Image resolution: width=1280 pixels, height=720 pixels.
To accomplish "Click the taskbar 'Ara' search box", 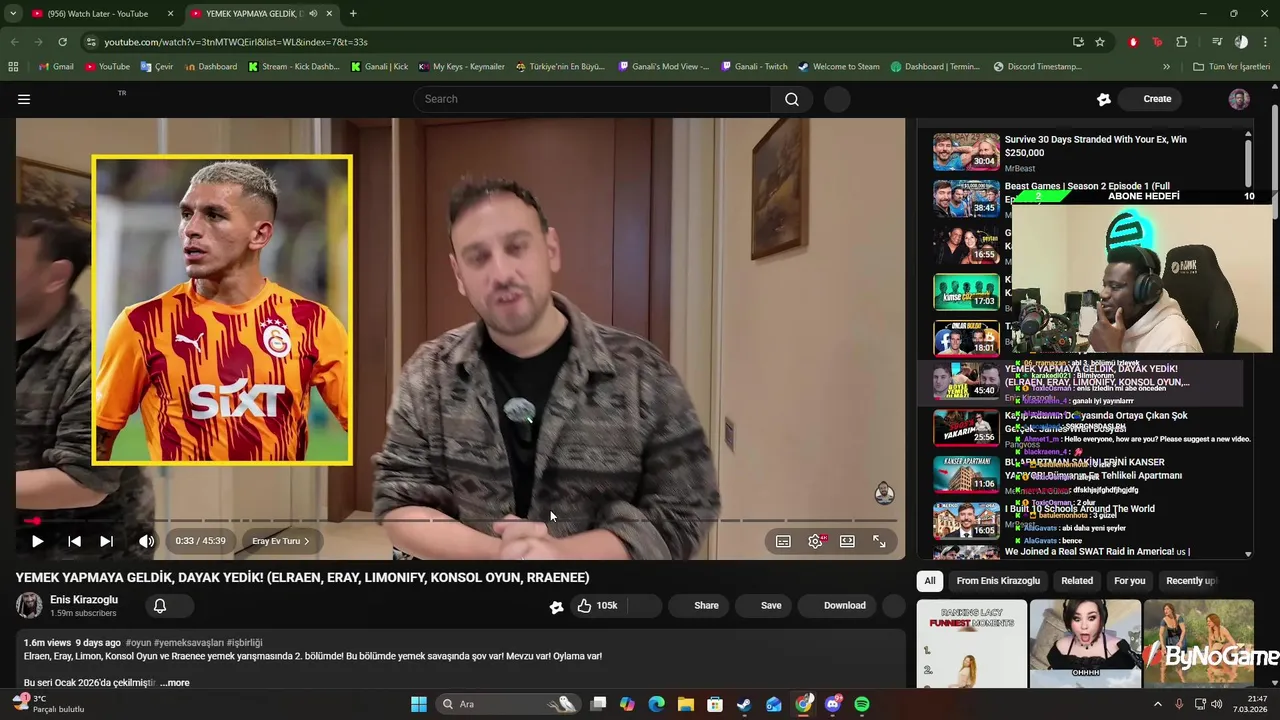I will click(509, 704).
